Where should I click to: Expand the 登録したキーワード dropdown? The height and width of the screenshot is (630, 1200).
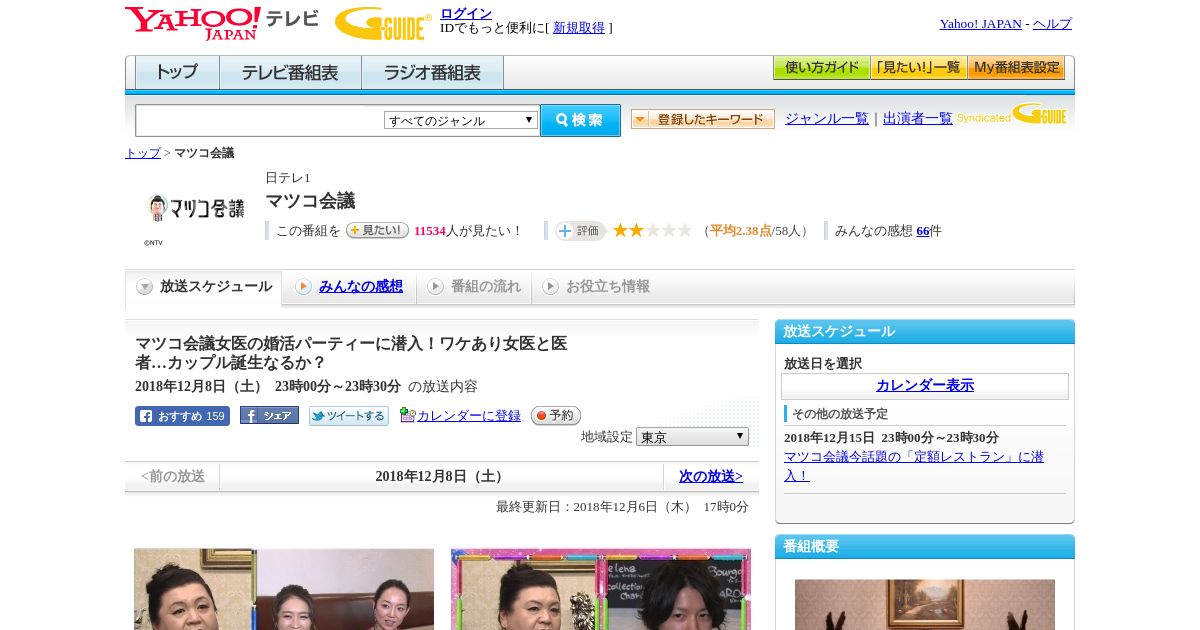click(x=703, y=119)
